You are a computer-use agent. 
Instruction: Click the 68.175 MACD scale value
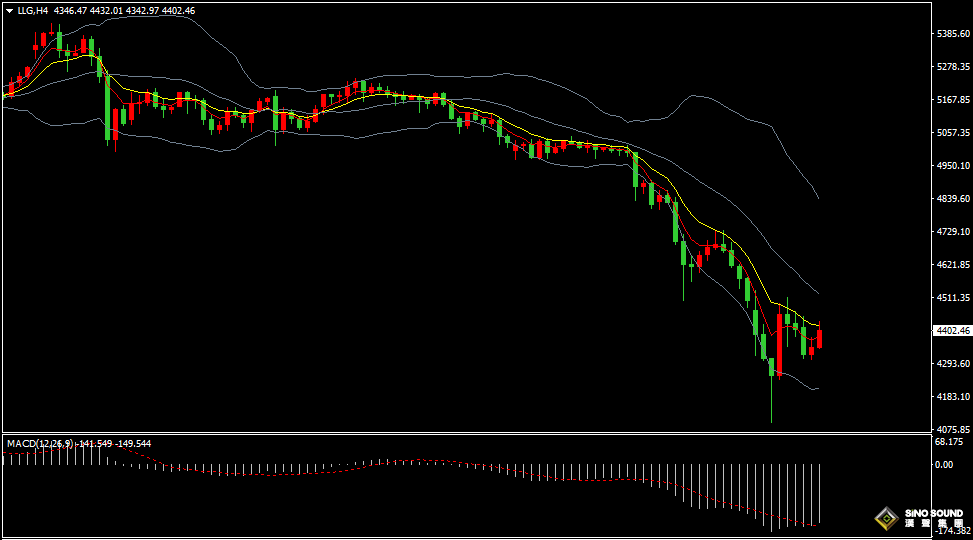coord(948,441)
